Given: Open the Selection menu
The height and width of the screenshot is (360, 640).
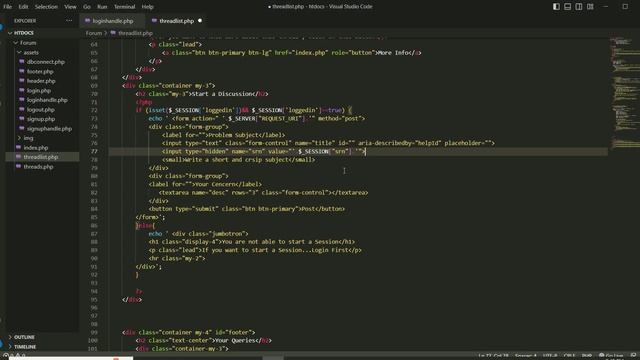Looking at the screenshot, I should click(x=46, y=7).
